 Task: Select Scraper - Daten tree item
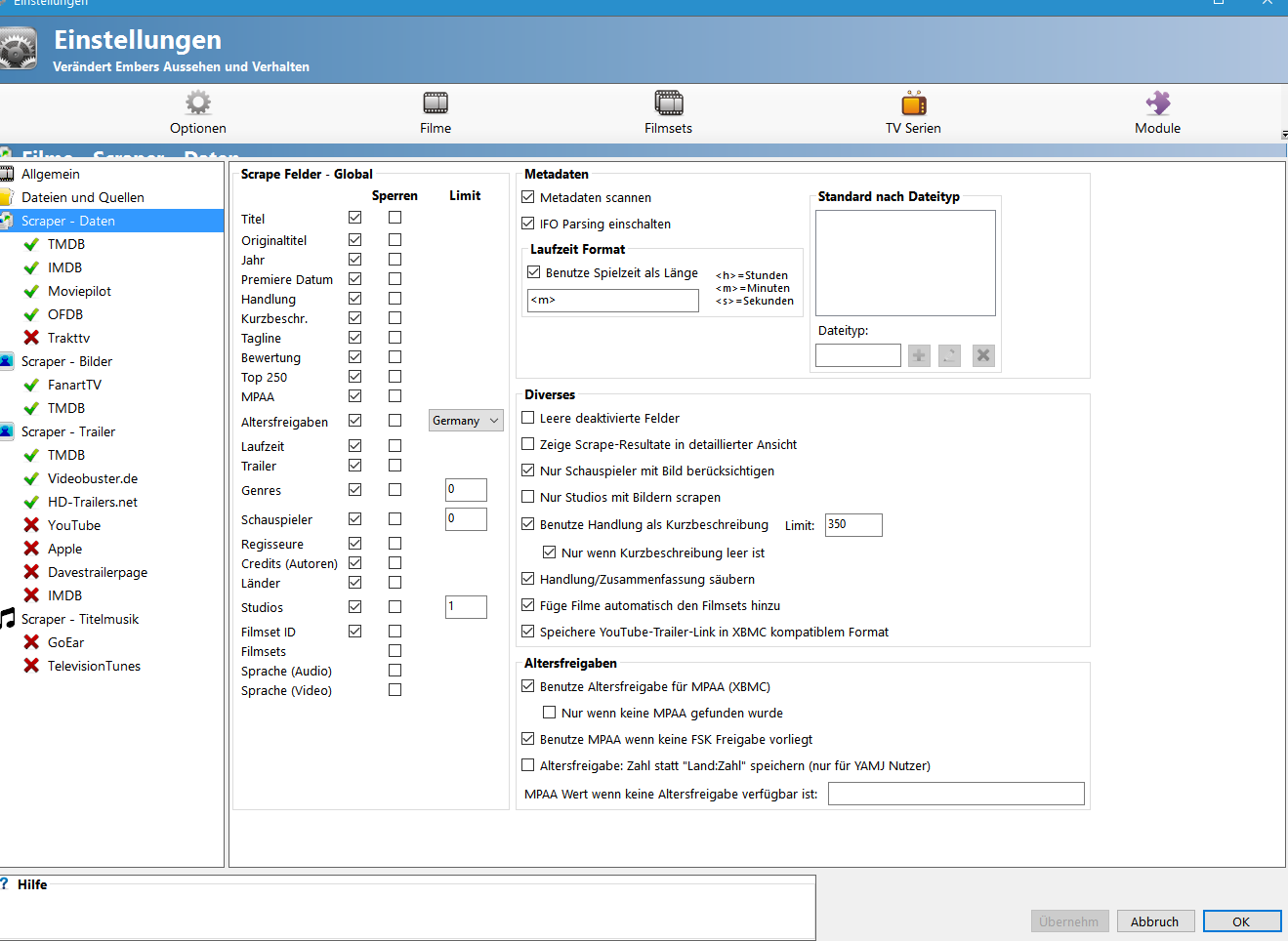pyautogui.click(x=68, y=221)
